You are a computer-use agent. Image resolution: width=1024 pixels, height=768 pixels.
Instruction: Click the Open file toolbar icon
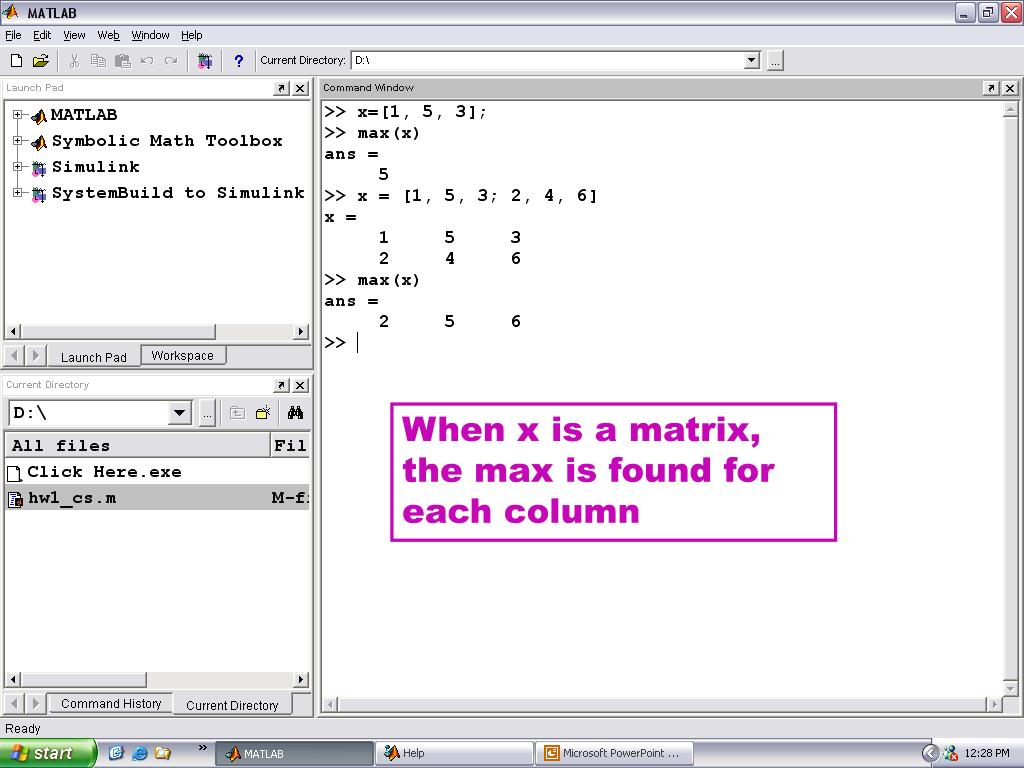(40, 61)
